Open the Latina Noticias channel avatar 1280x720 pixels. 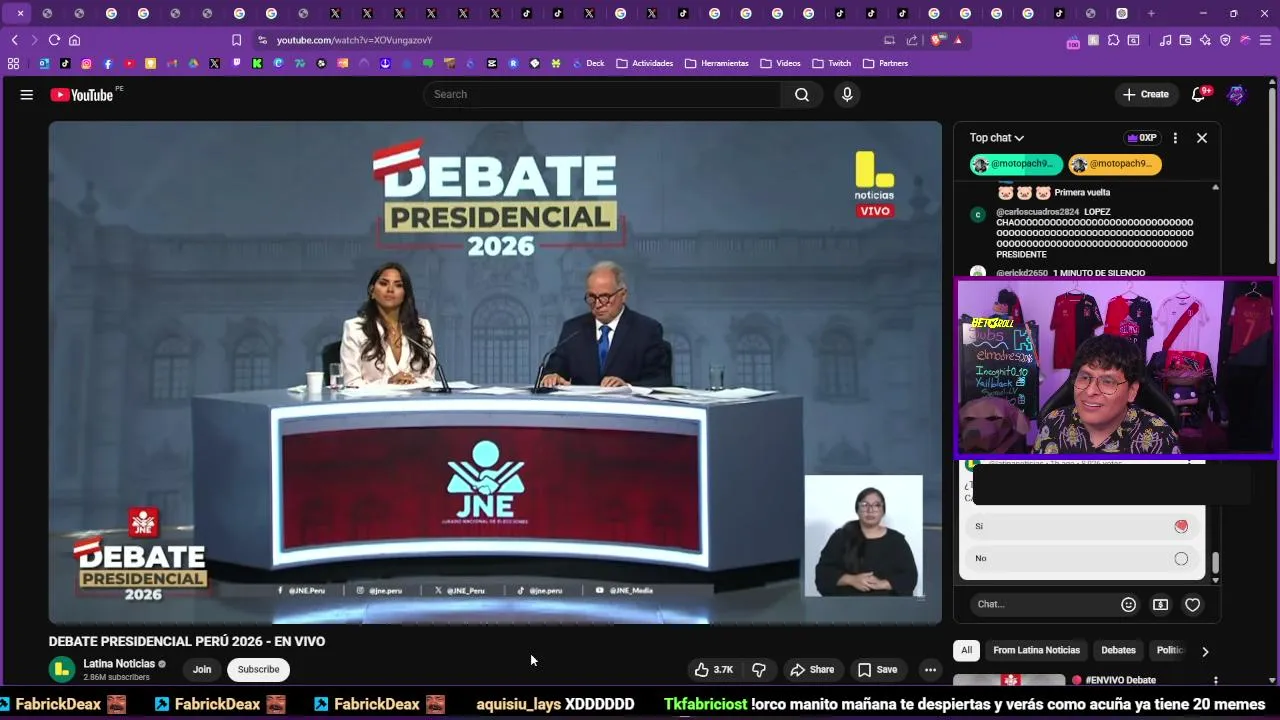pos(62,670)
